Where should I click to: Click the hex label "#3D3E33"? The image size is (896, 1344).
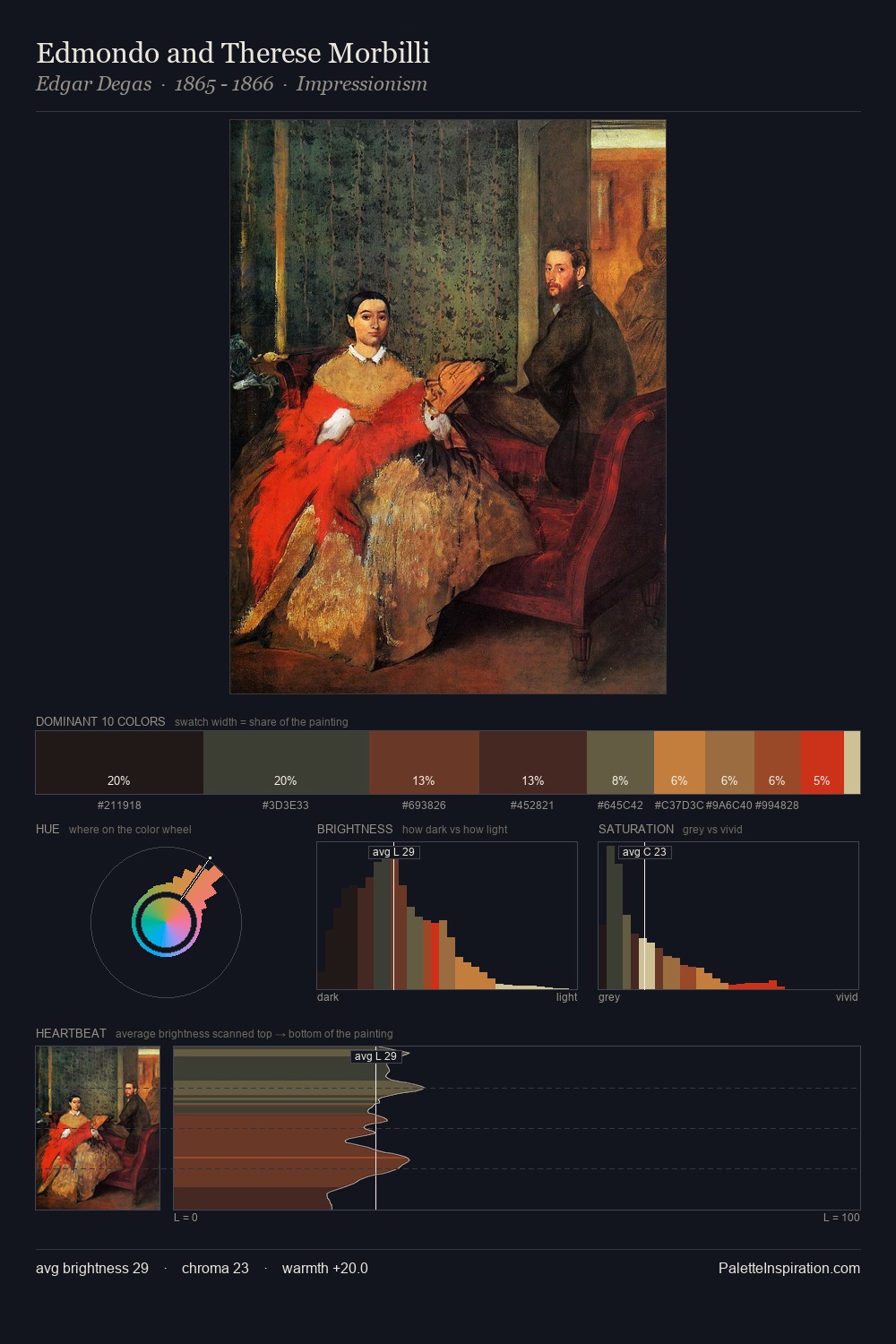coord(286,805)
